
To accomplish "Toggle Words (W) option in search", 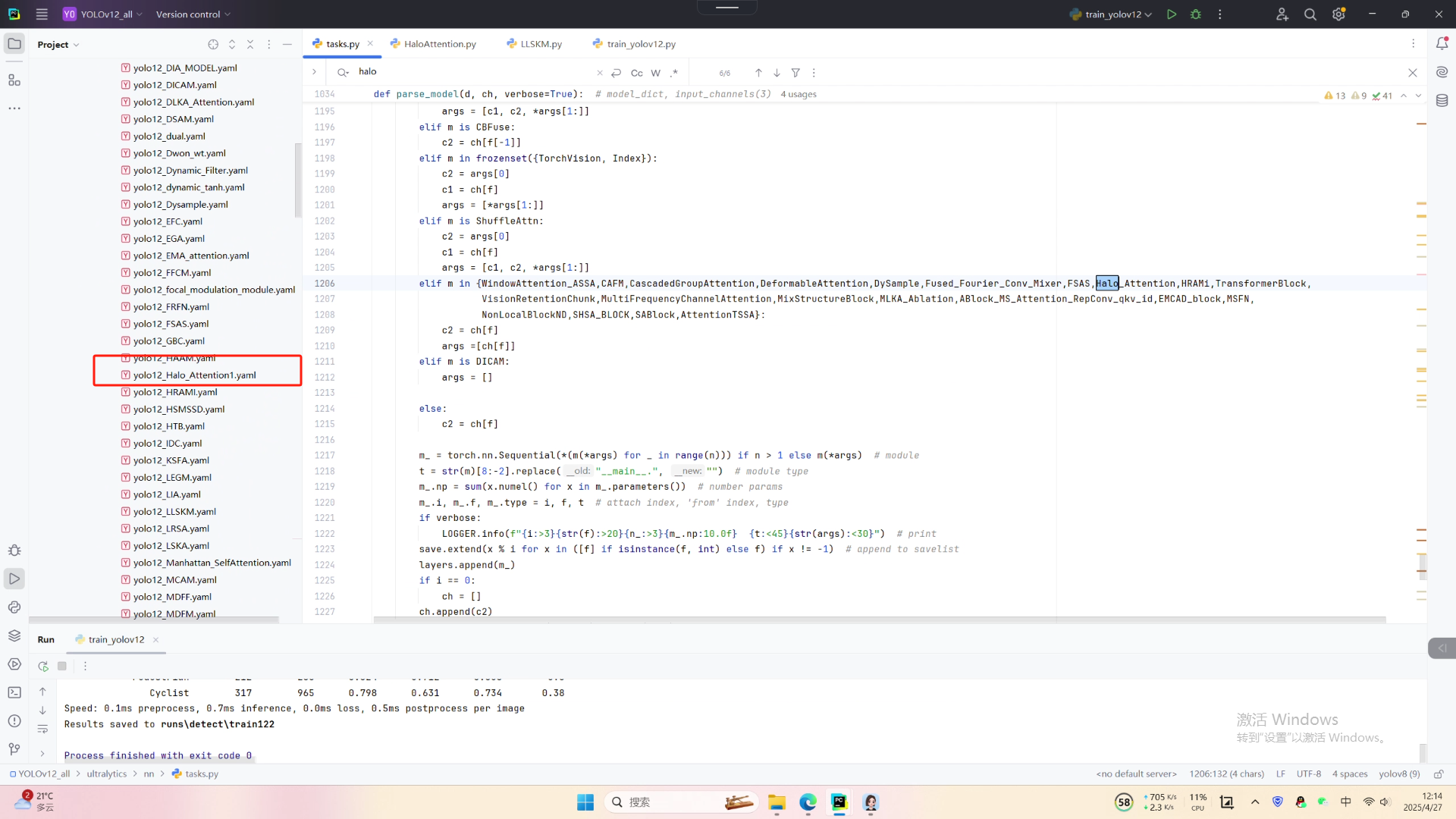I will 655,73.
